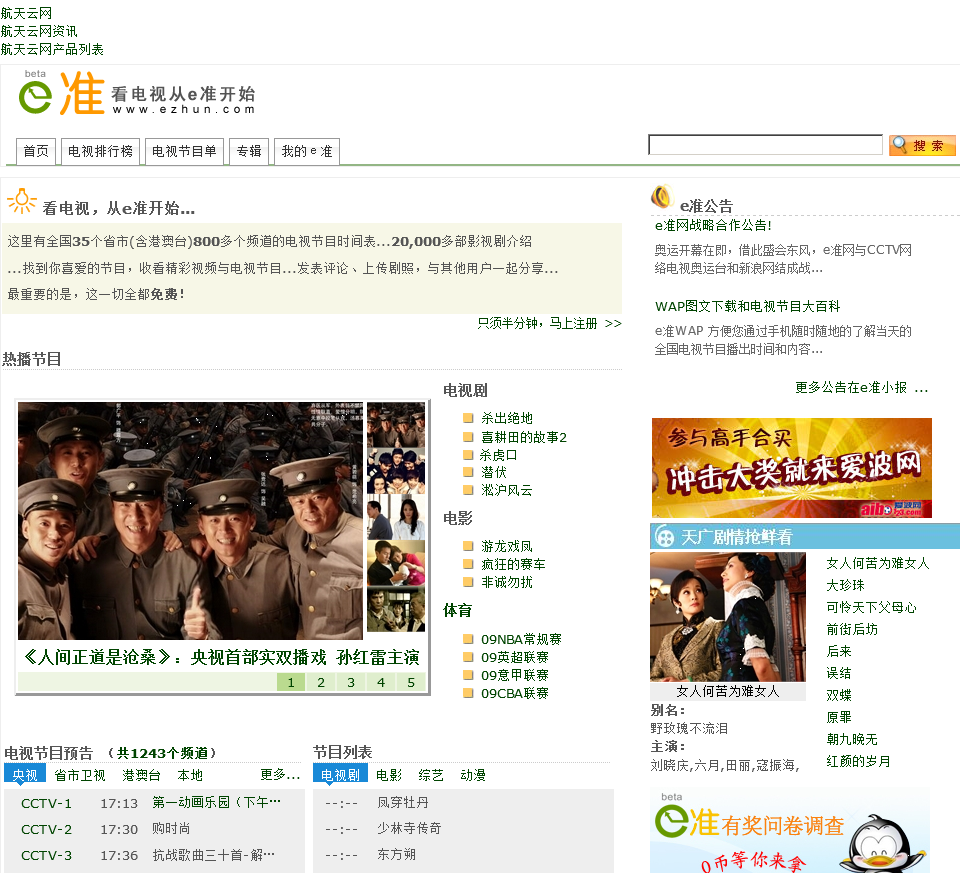Switch to the 本地 channel tab

click(190, 775)
